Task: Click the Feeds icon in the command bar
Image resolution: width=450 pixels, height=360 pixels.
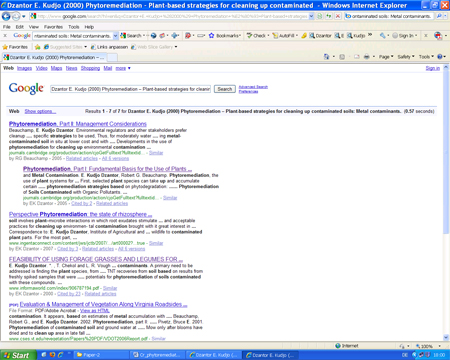Action: [x=342, y=57]
